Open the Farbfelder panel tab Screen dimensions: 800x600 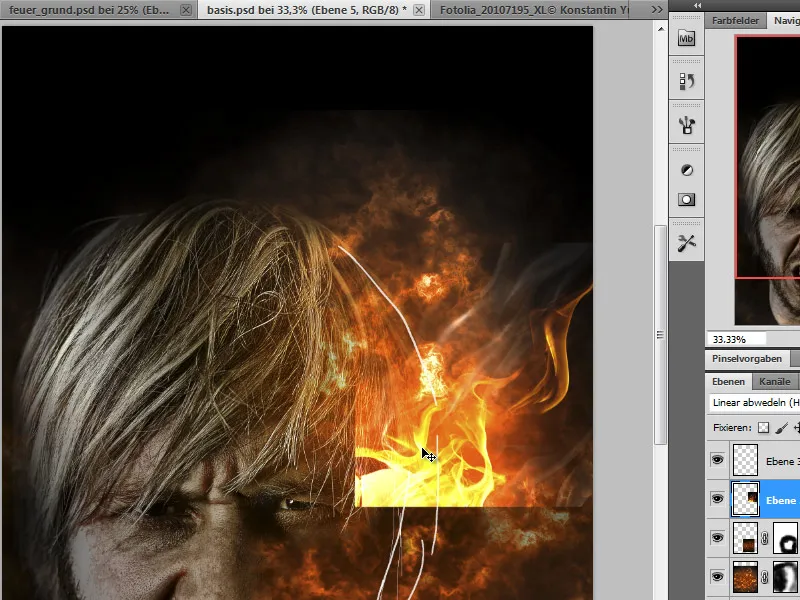point(735,21)
